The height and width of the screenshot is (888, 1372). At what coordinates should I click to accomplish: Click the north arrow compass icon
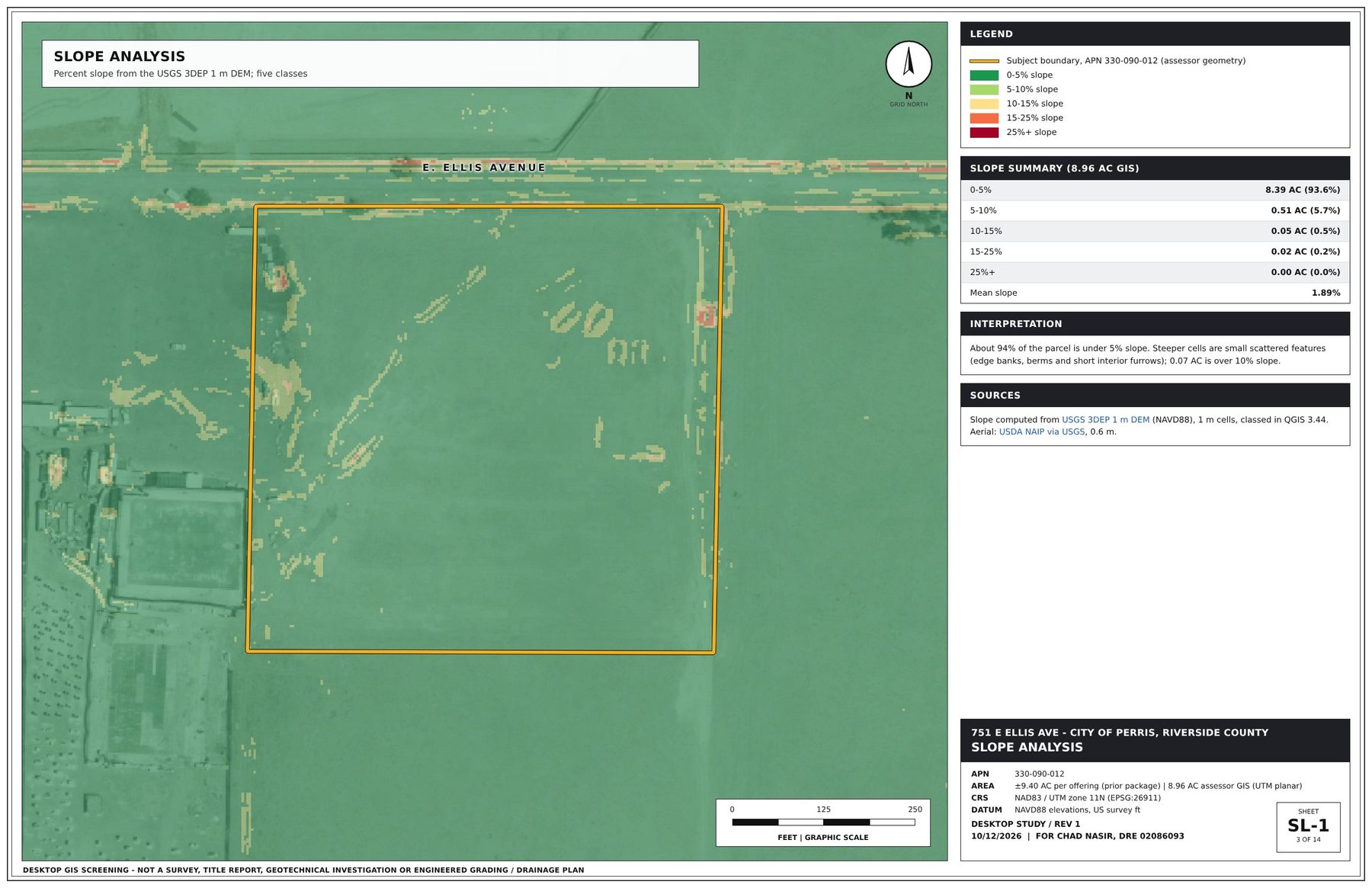[908, 64]
